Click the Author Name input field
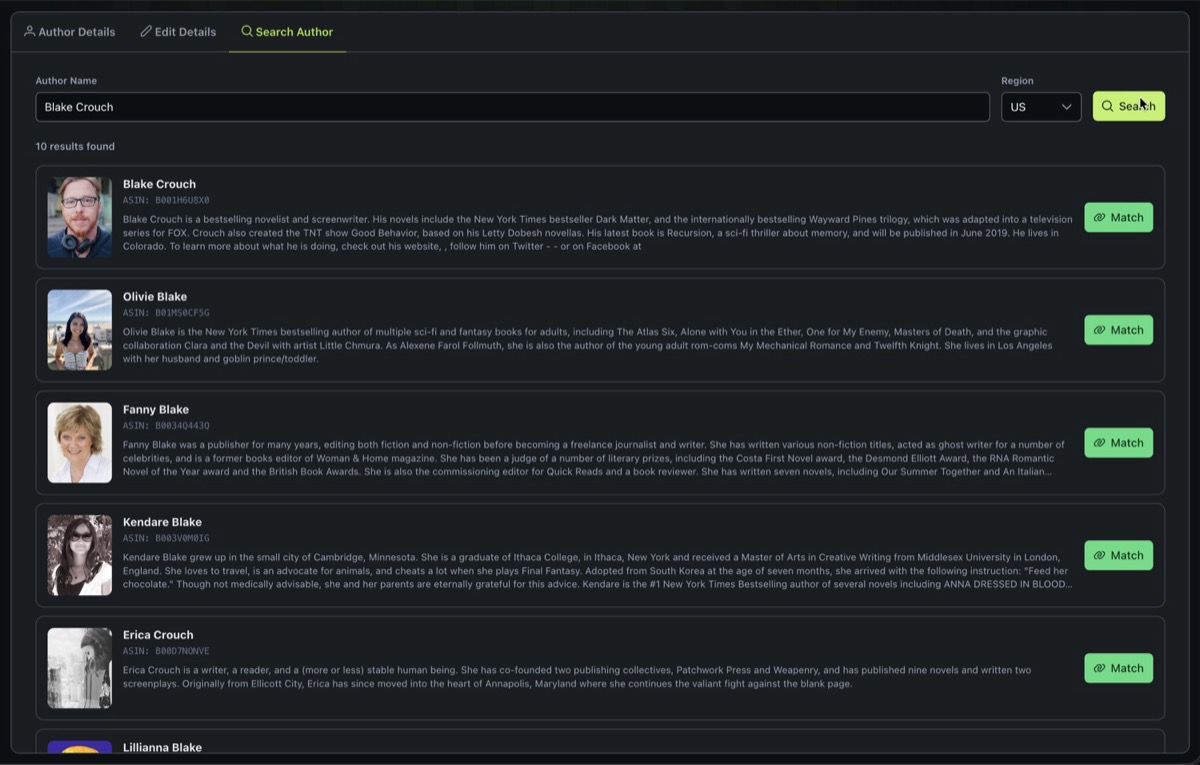This screenshot has height=765, width=1200. coord(512,107)
